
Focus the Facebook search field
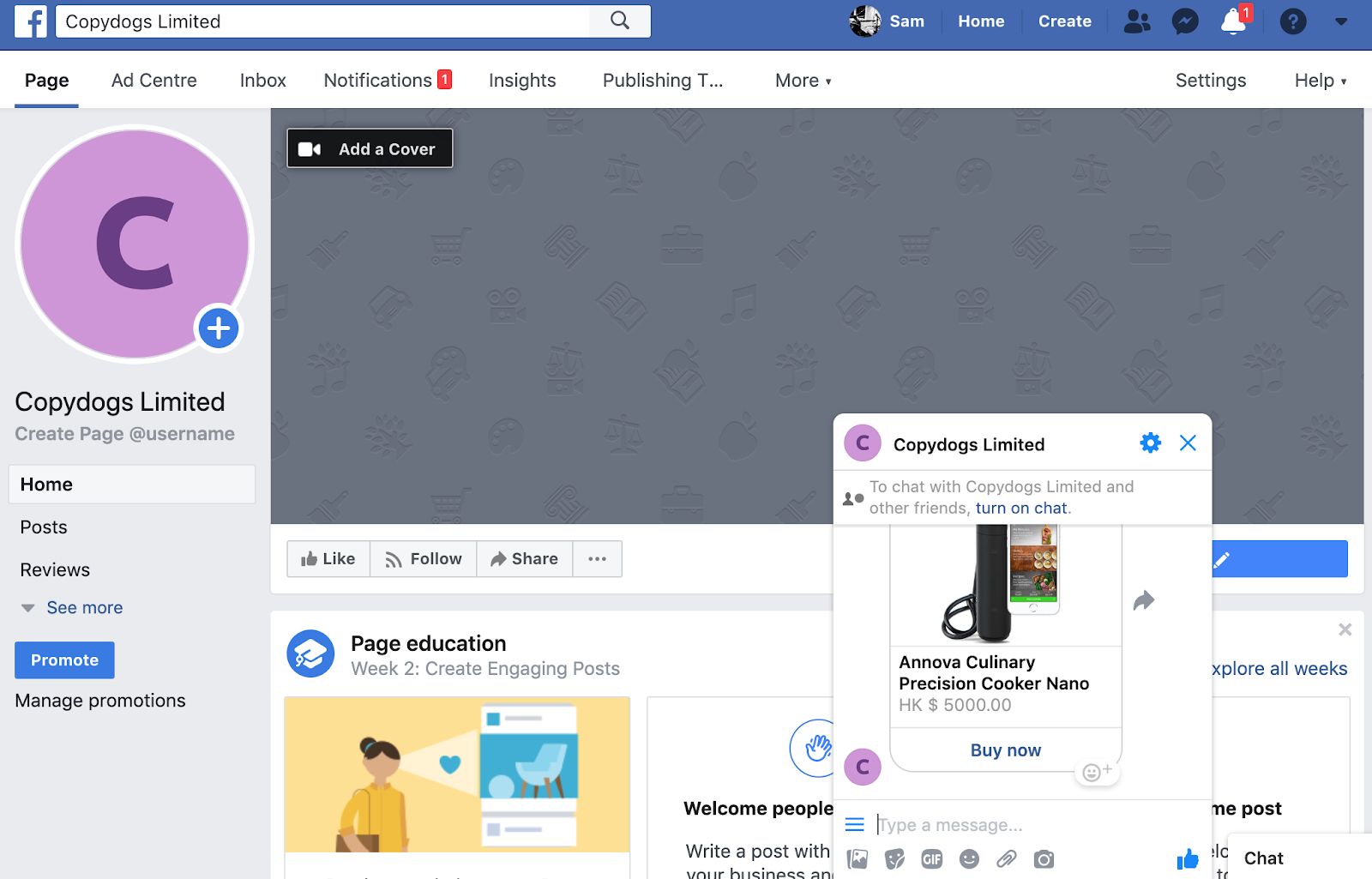pos(322,21)
